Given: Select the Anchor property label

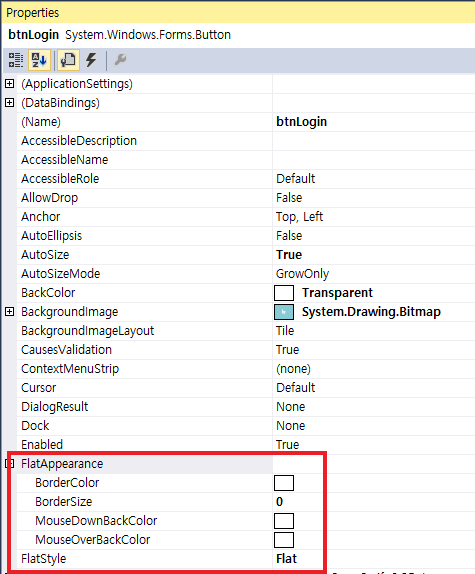Looking at the screenshot, I should point(41,217).
